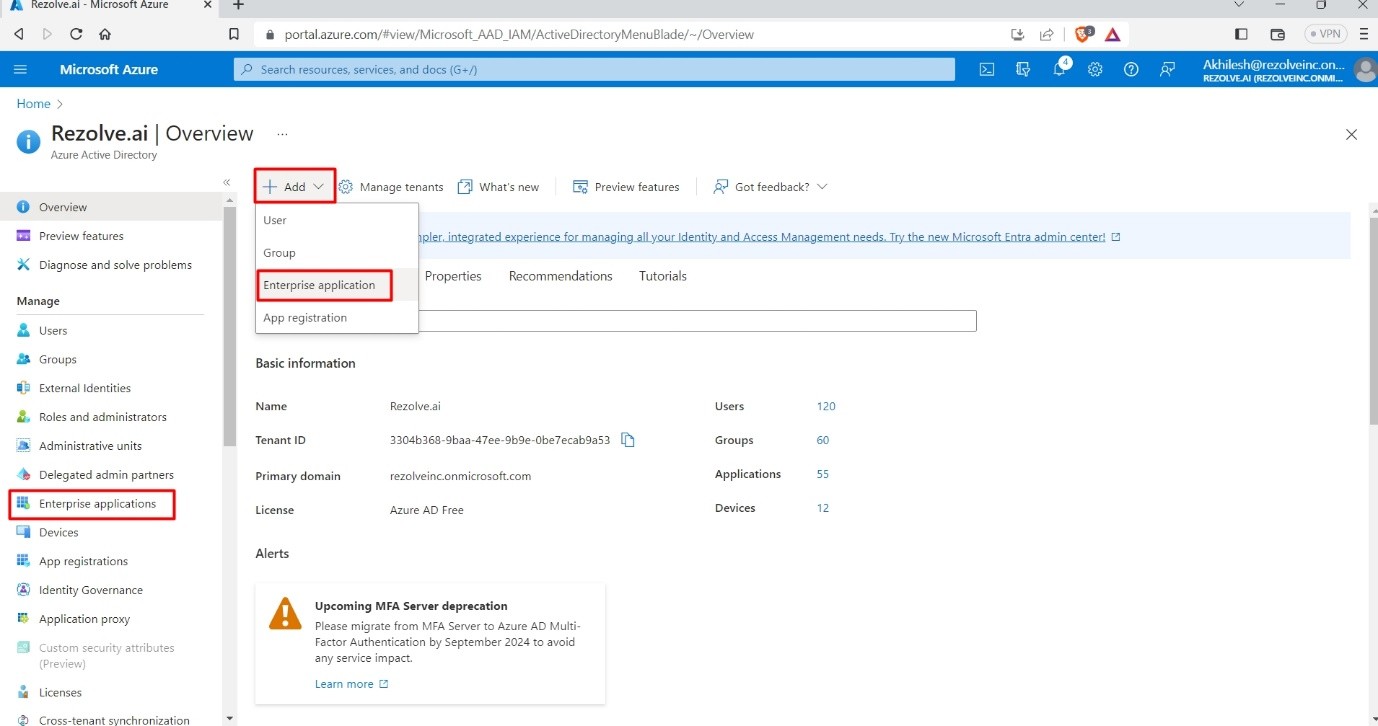Copy the Tenant ID to clipboard

tap(628, 440)
